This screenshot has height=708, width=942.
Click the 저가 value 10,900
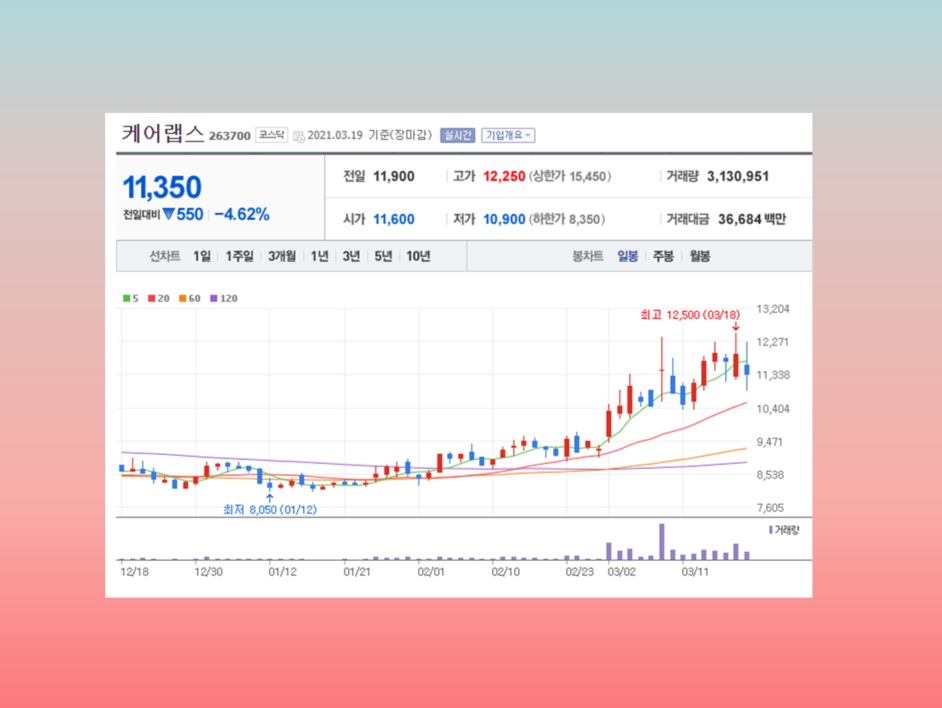[x=504, y=219]
